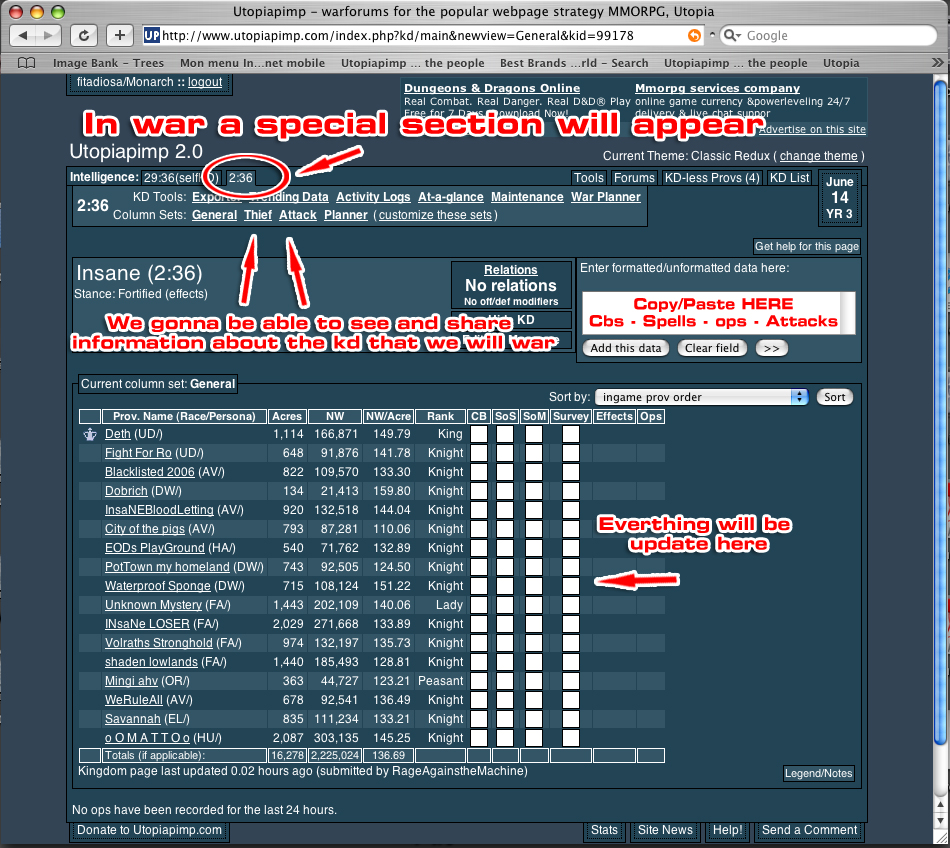Tick the SoM checkbox for Blacklisted 2006

coord(534,472)
